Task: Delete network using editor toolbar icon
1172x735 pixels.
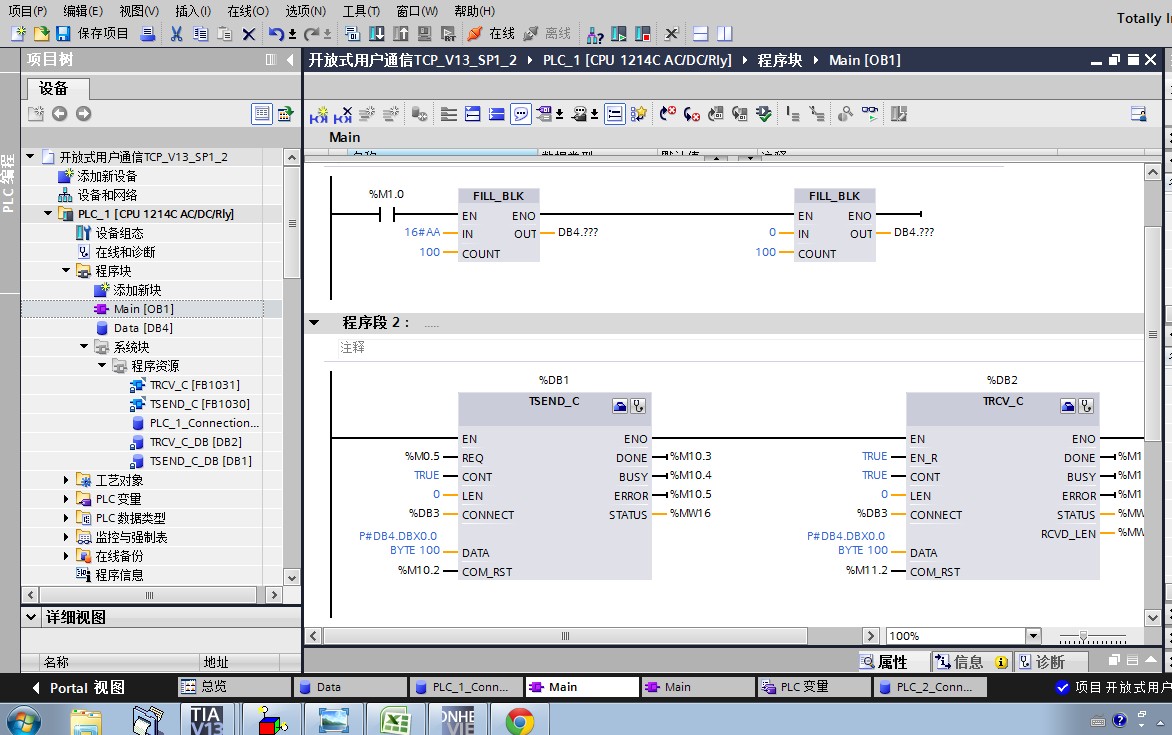Action: pos(342,114)
